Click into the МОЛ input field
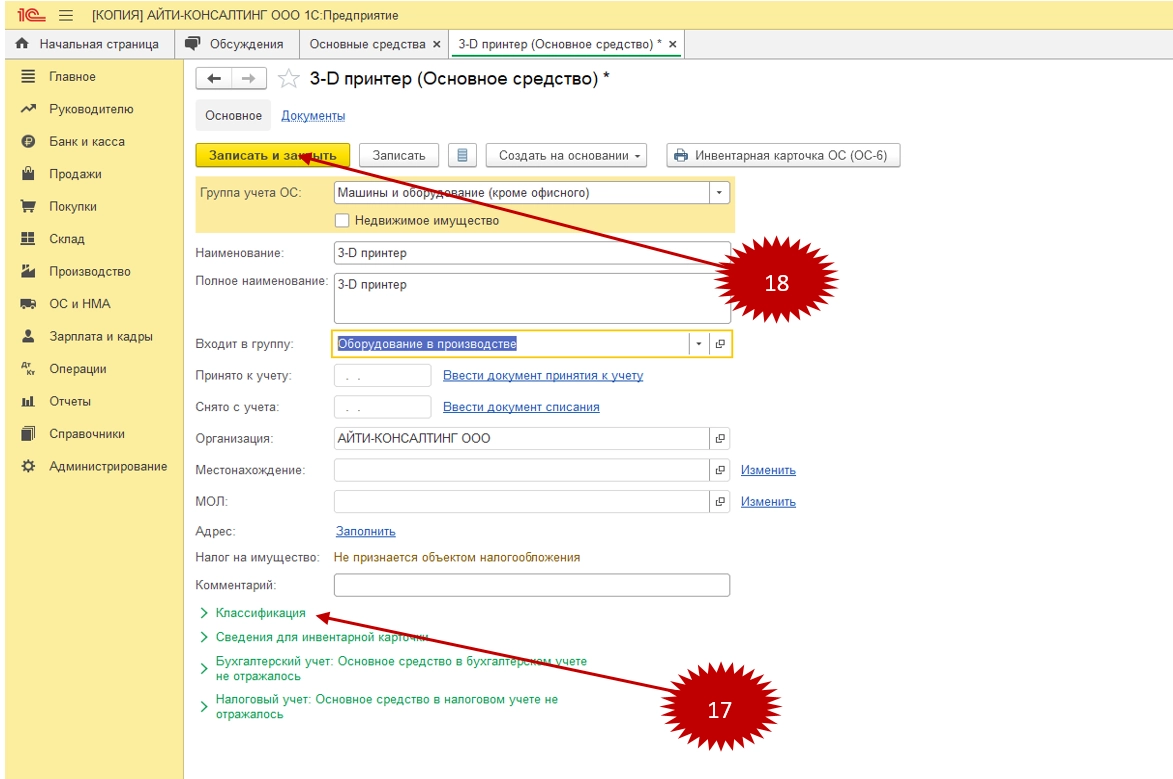The image size is (1173, 779). click(521, 501)
